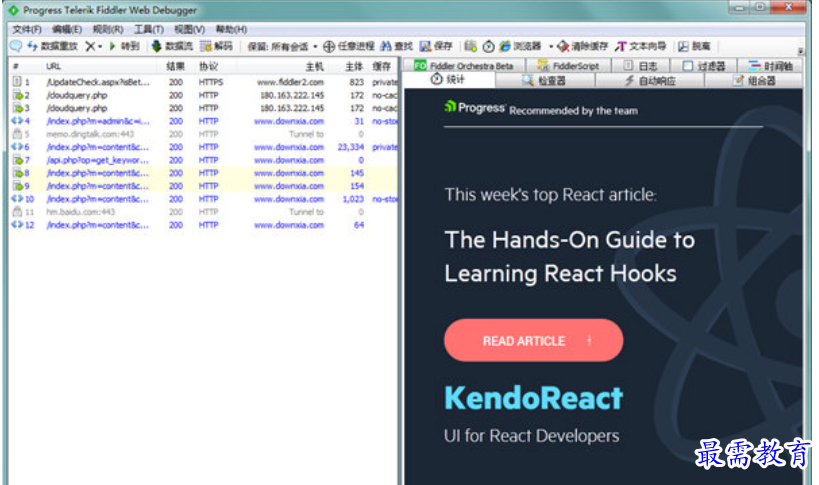Open the dropdown arrow after Browser button

coord(551,46)
